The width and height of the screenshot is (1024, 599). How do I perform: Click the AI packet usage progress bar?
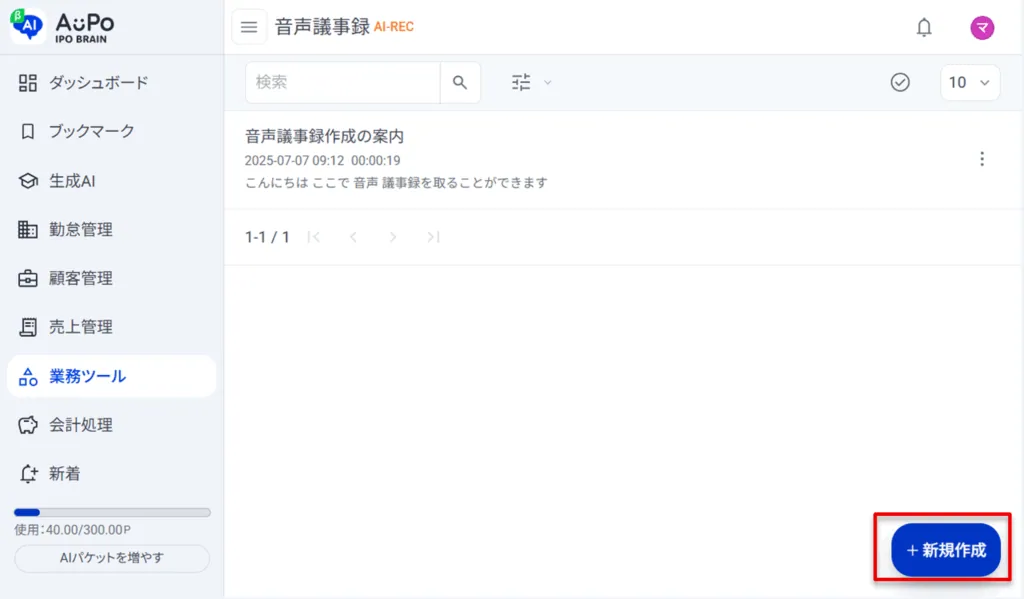click(112, 513)
